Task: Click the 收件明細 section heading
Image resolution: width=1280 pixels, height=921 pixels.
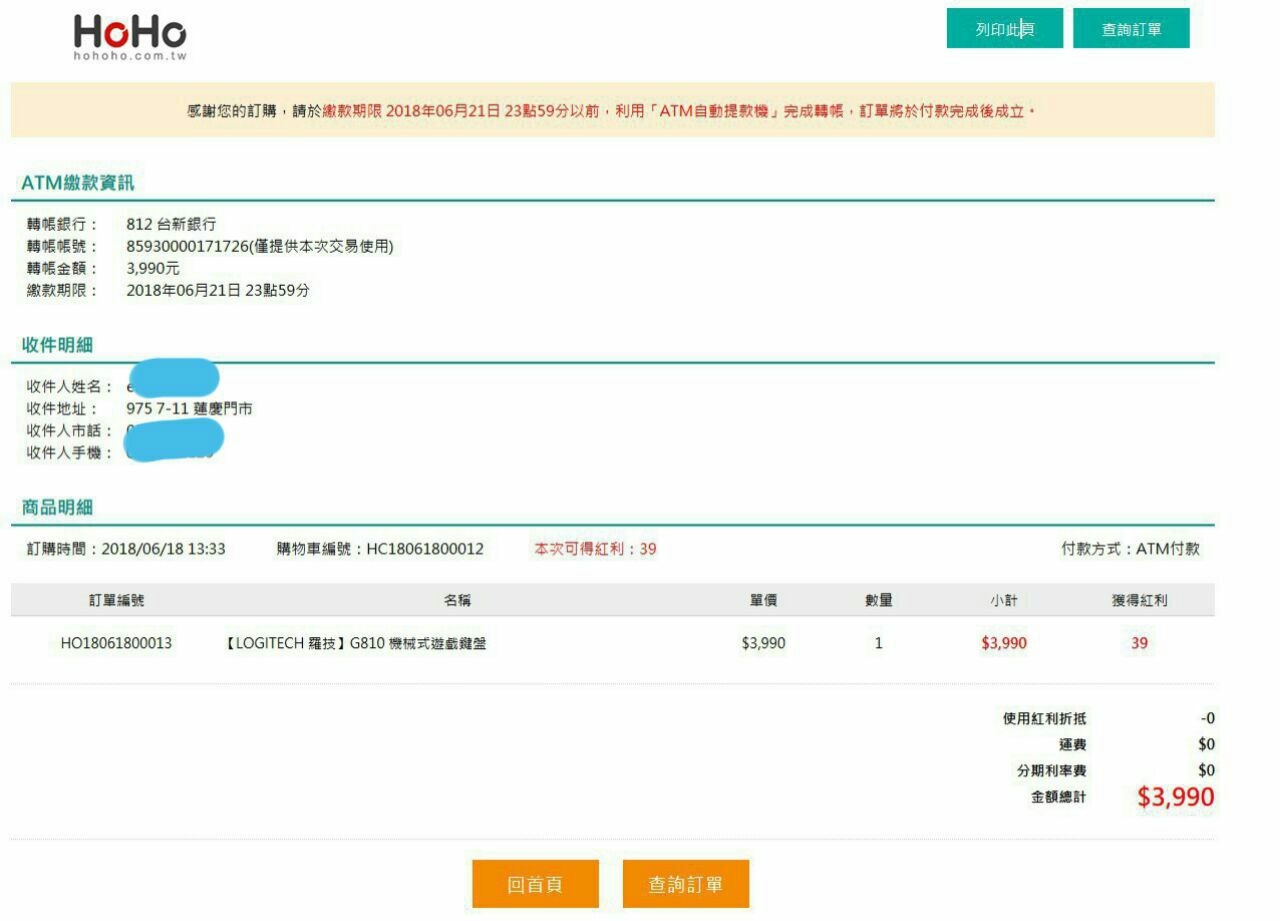Action: click(57, 345)
